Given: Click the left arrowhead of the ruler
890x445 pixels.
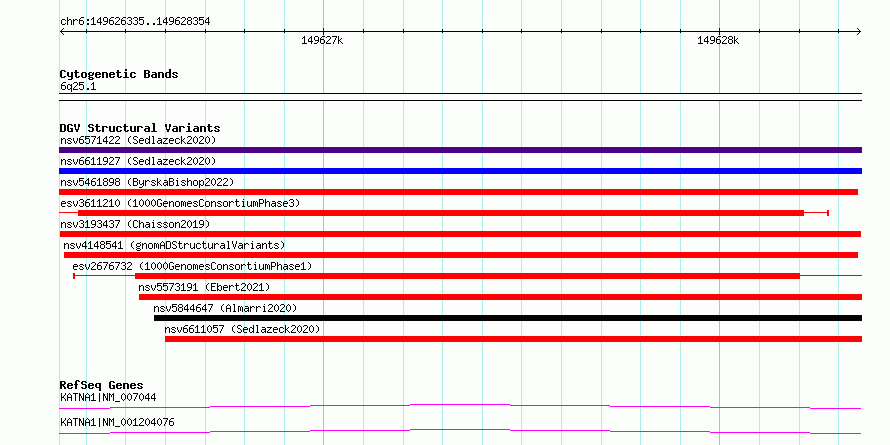Looking at the screenshot, I should coord(62,32).
